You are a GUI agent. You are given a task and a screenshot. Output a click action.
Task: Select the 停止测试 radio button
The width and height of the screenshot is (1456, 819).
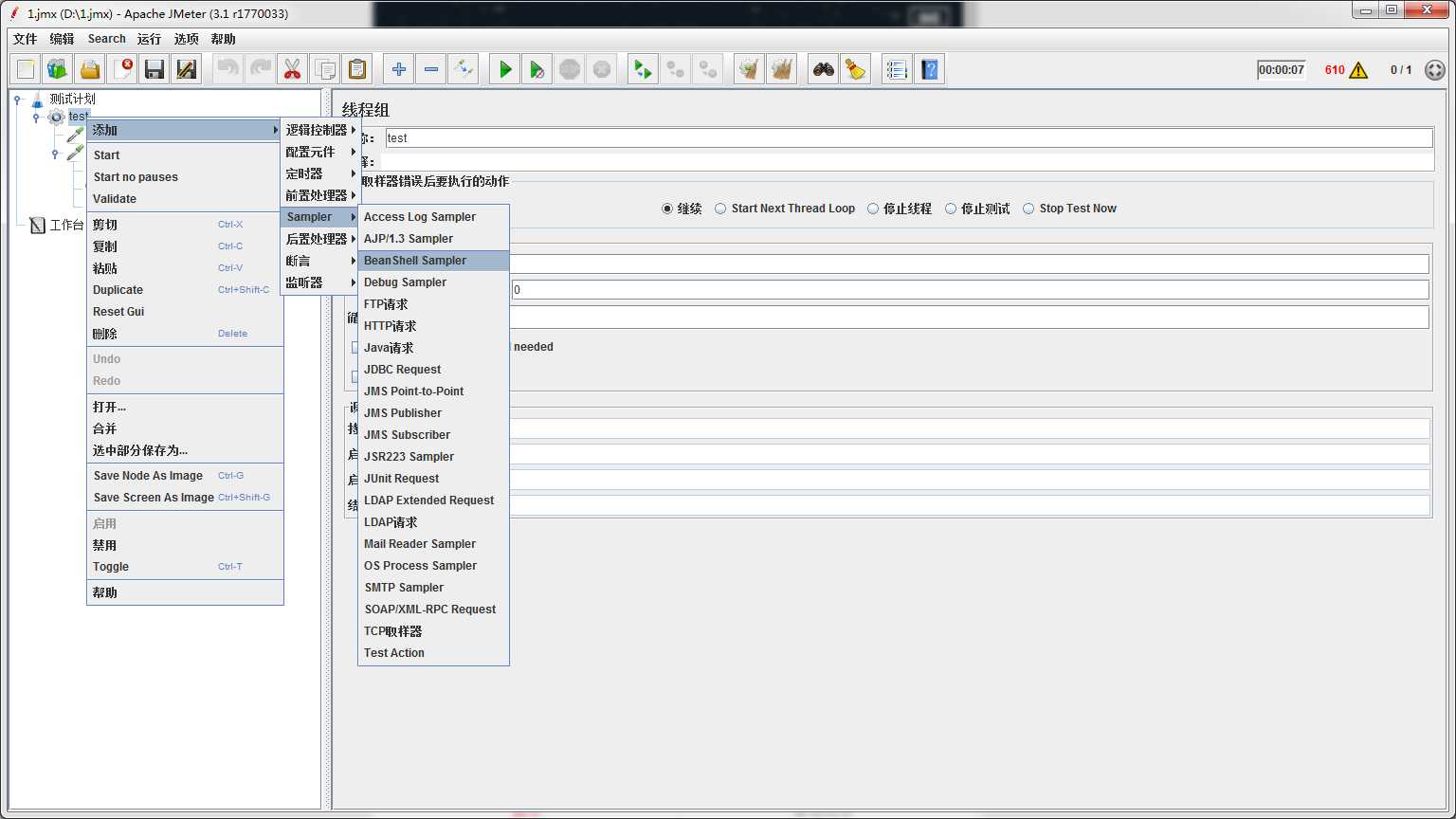pyautogui.click(x=977, y=209)
